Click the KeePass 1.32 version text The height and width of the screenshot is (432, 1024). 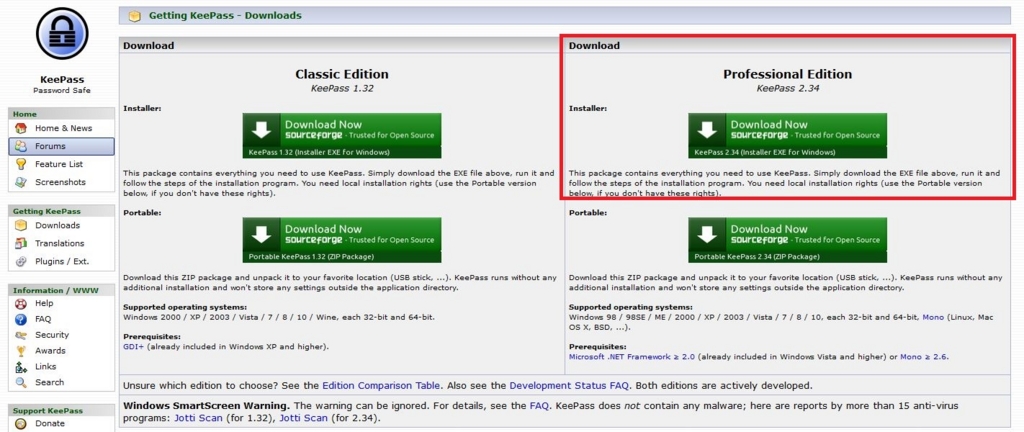[x=342, y=88]
